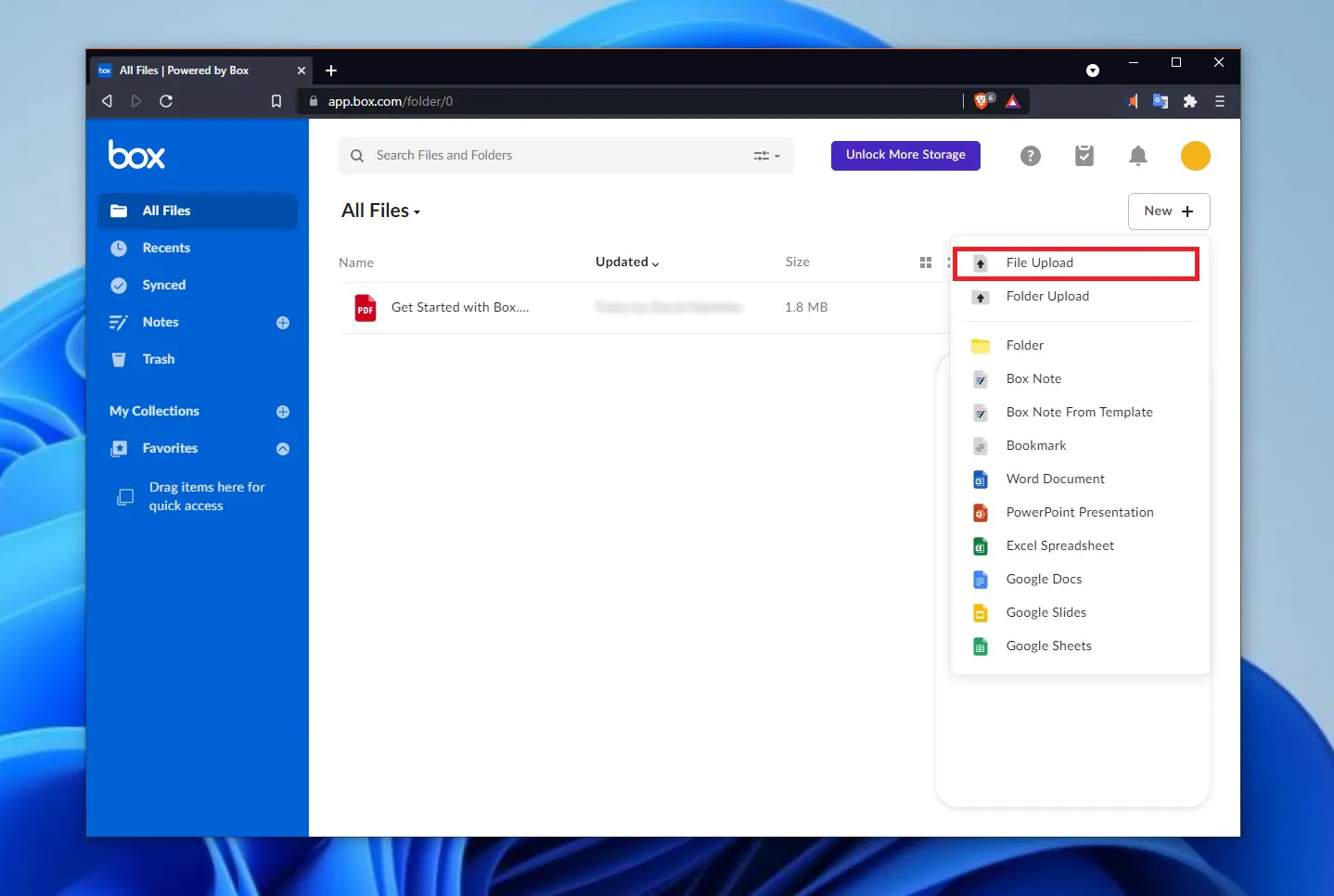Screen dimensions: 1334x896
Task: Click the Brave Rewards triangle icon
Action: pos(1013,101)
